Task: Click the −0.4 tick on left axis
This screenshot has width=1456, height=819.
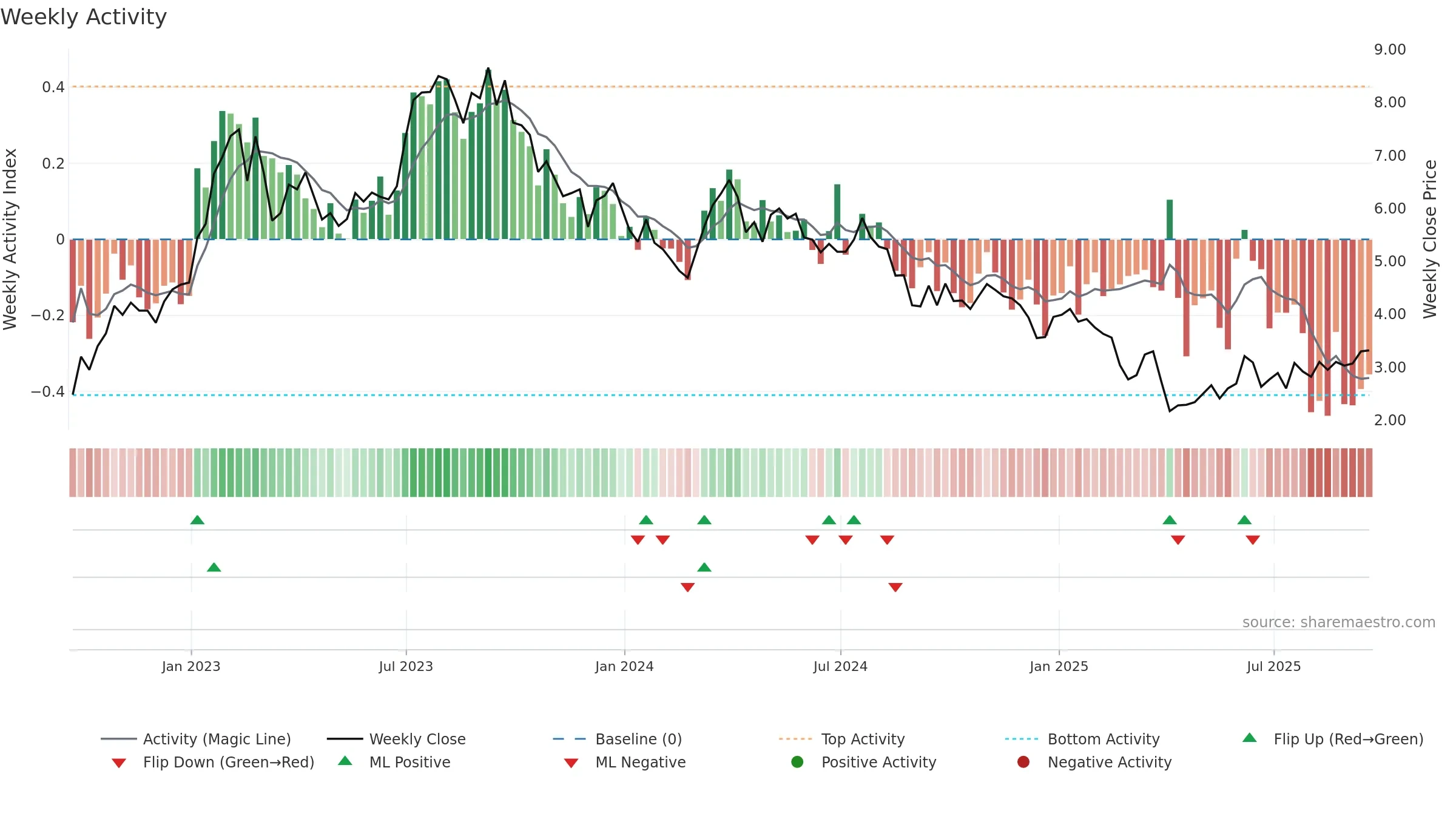Action: point(48,392)
